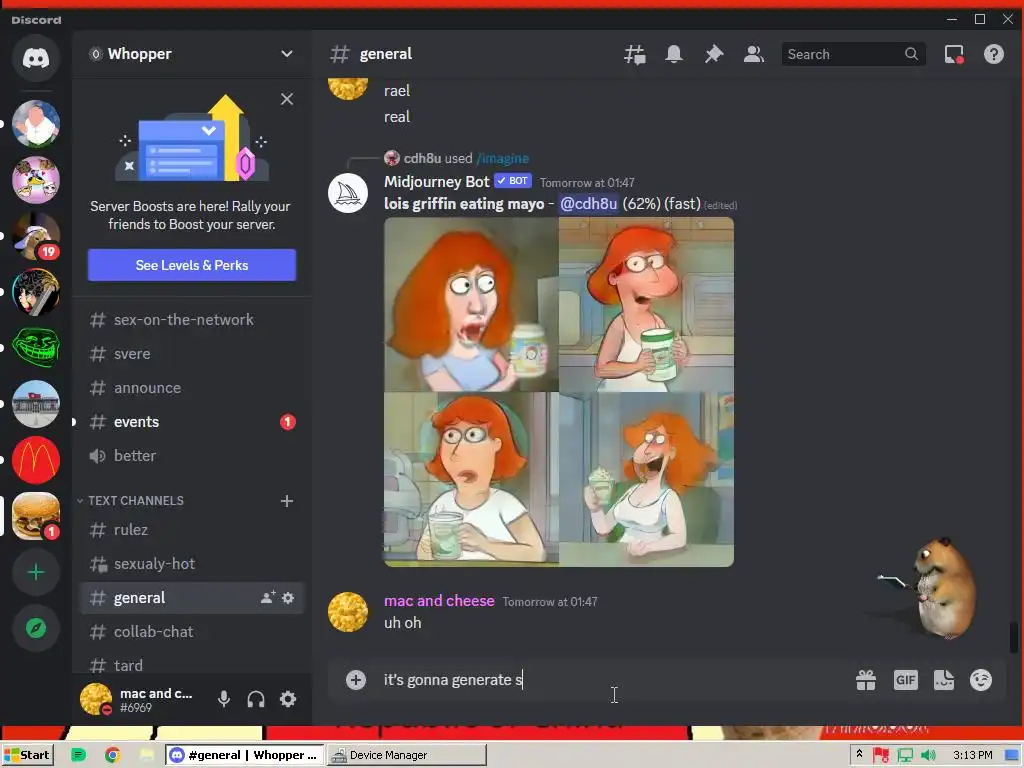Click taskbar volume speaker icon
Image resolution: width=1024 pixels, height=768 pixels.
pyautogui.click(x=928, y=755)
